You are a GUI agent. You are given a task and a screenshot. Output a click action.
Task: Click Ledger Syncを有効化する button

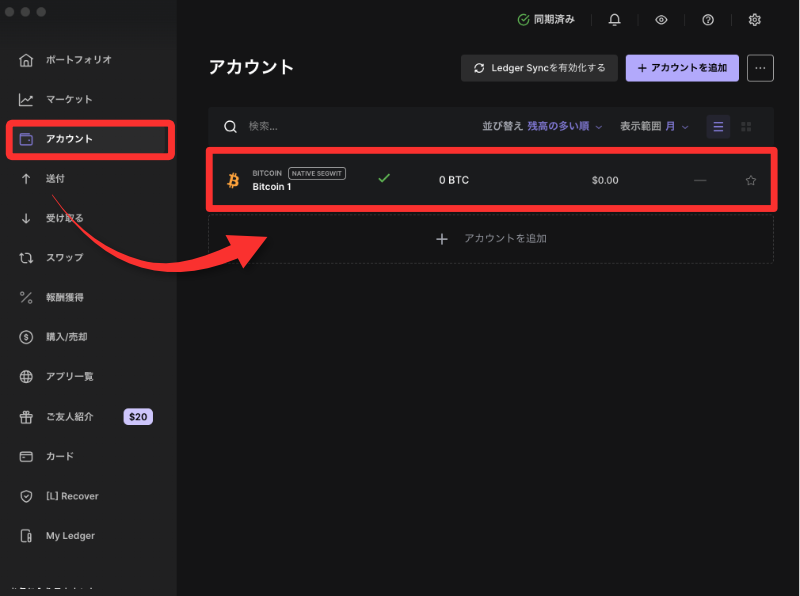(x=539, y=68)
